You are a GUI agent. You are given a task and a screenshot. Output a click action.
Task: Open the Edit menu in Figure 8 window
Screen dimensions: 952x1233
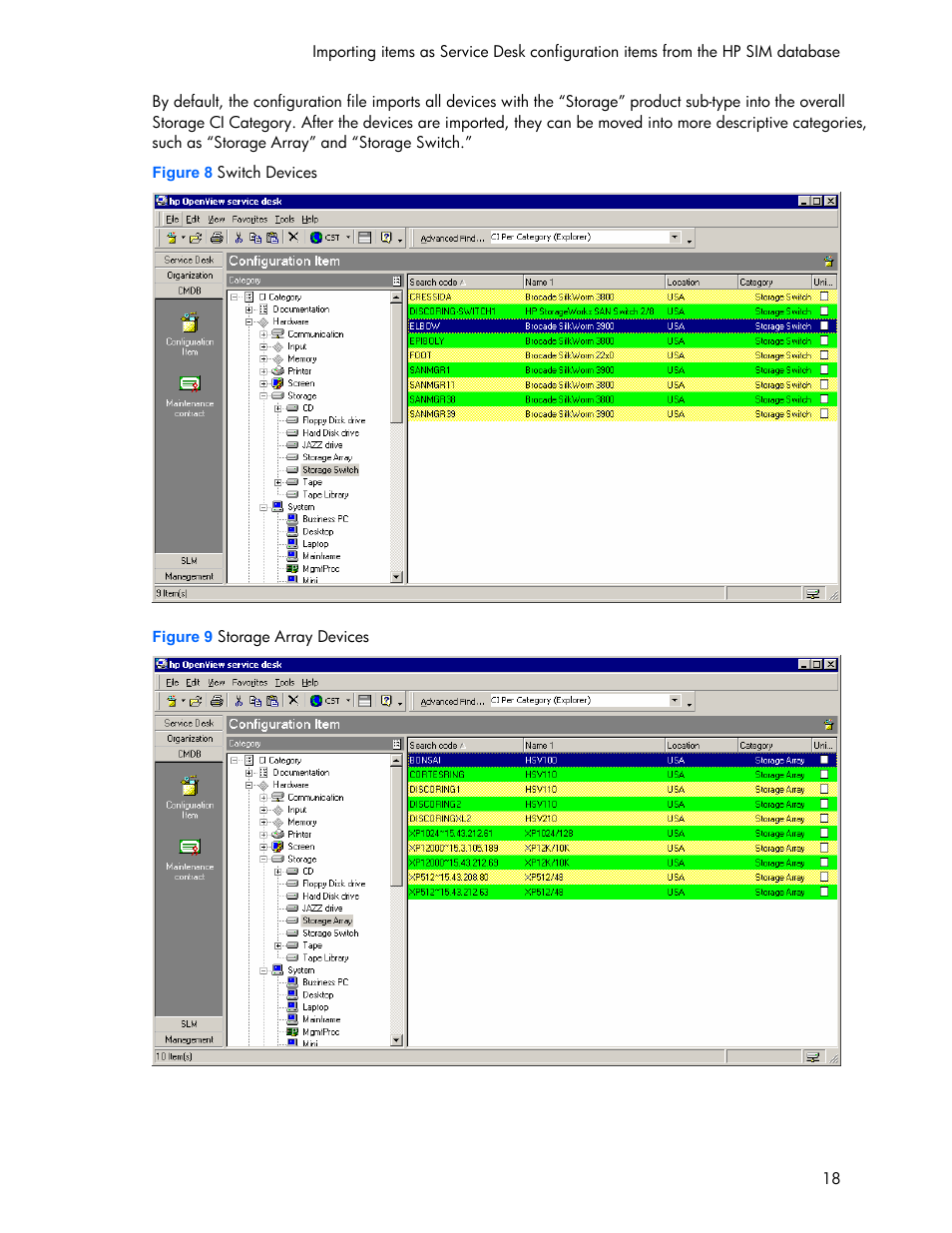(193, 220)
